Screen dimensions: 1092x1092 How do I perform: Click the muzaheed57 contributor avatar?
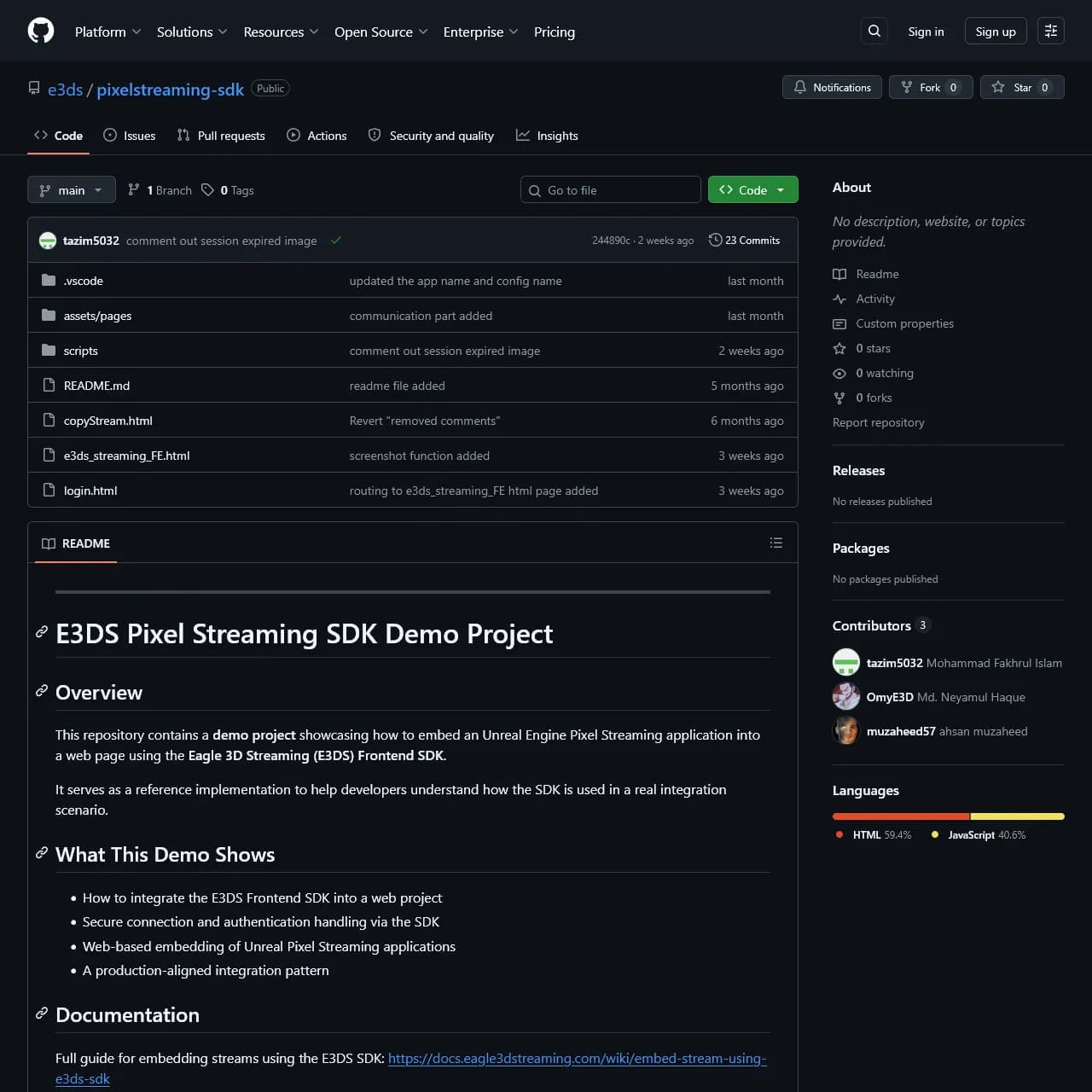[x=846, y=730]
